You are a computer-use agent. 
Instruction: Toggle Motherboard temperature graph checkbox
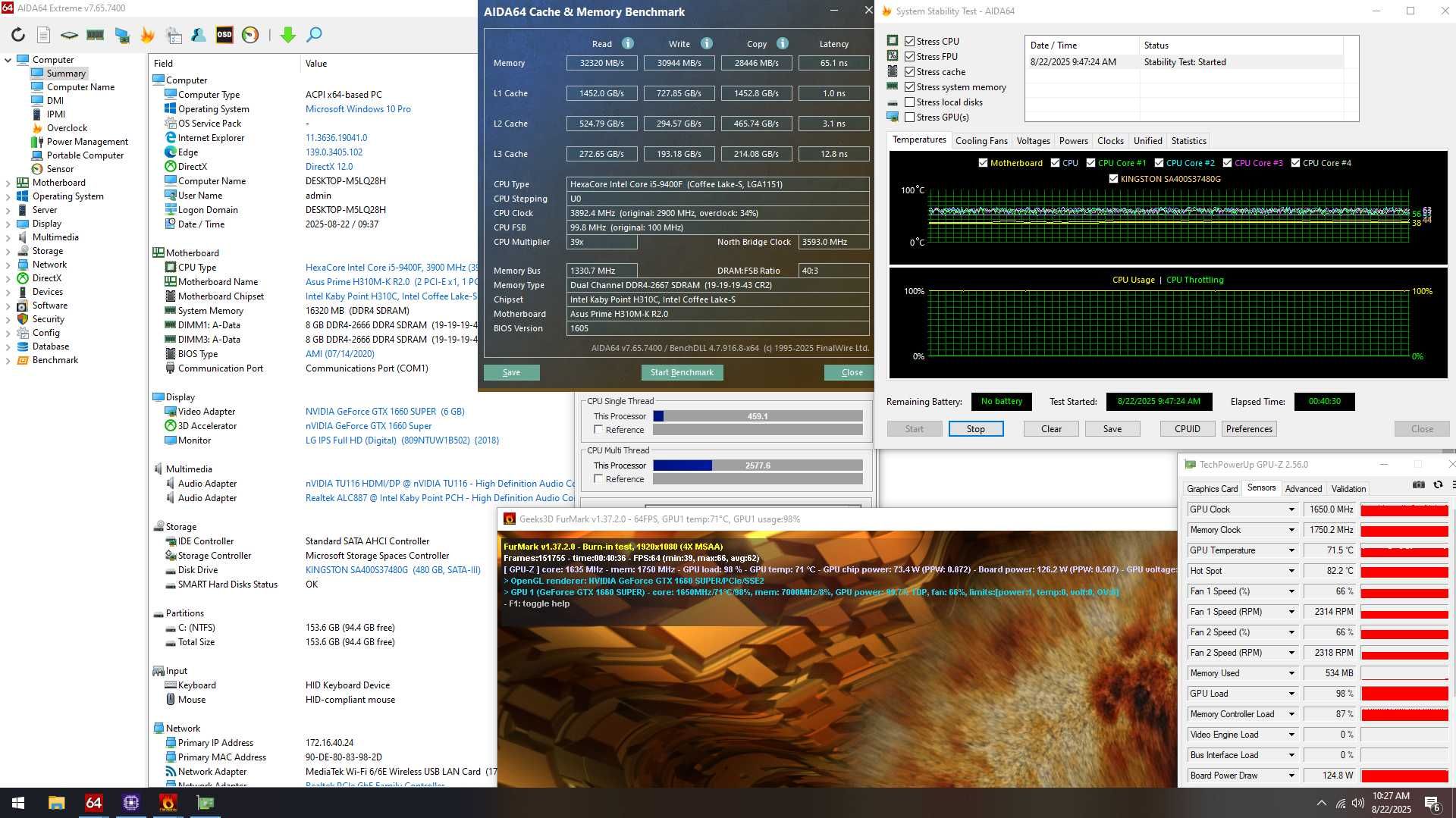[983, 163]
